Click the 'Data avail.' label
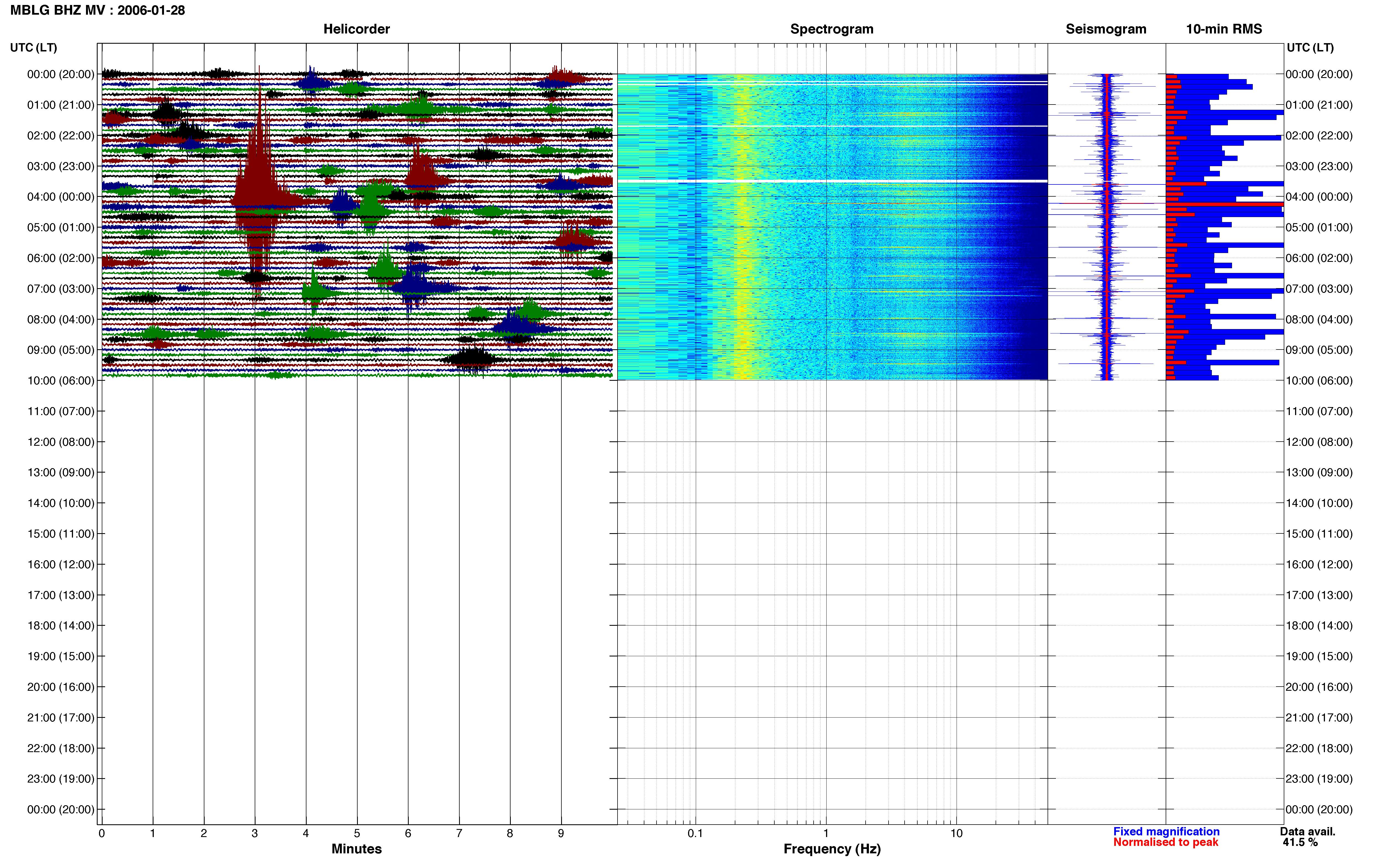Image resolution: width=1388 pixels, height=868 pixels. pos(1308,831)
